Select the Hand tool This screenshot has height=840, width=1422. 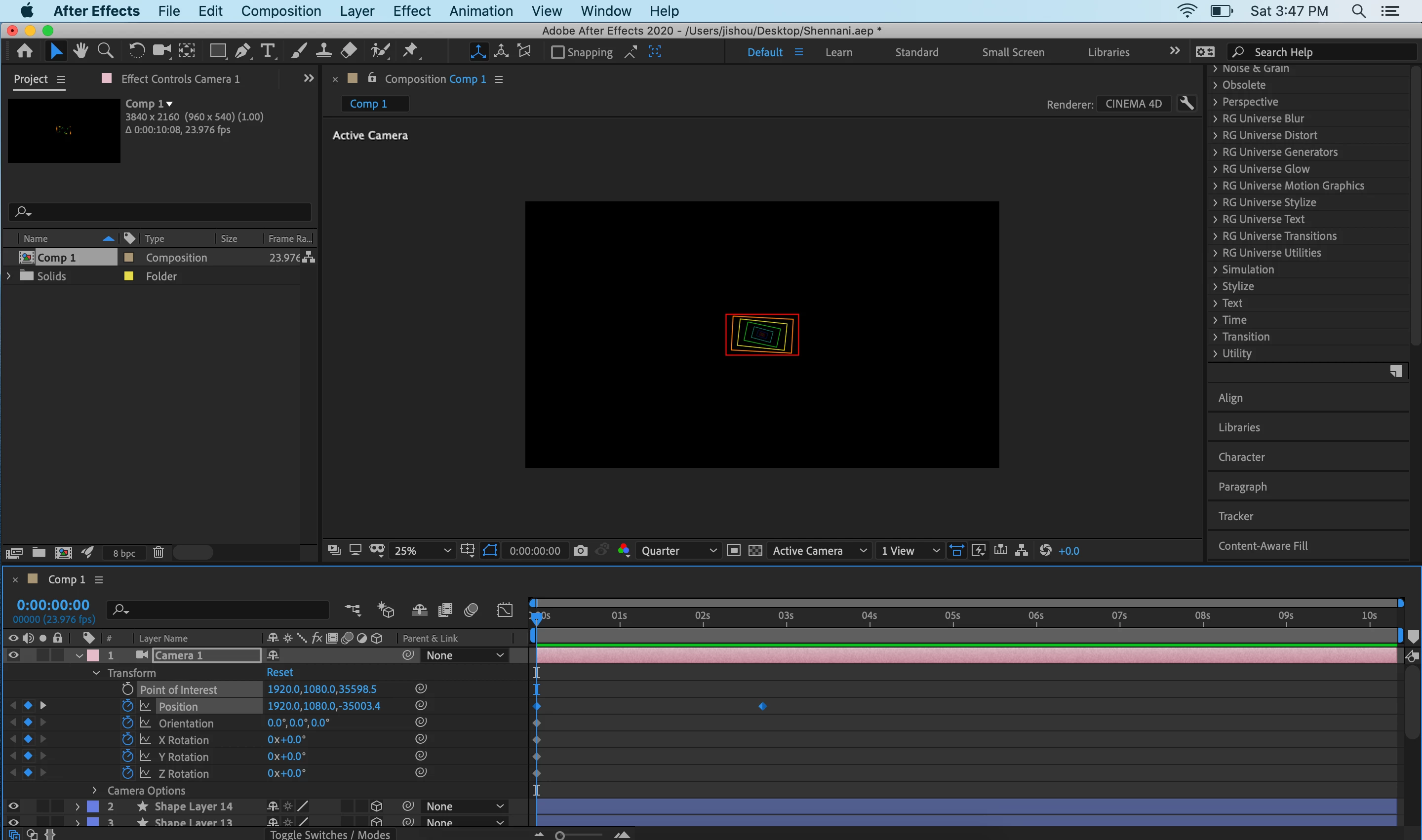(x=80, y=51)
